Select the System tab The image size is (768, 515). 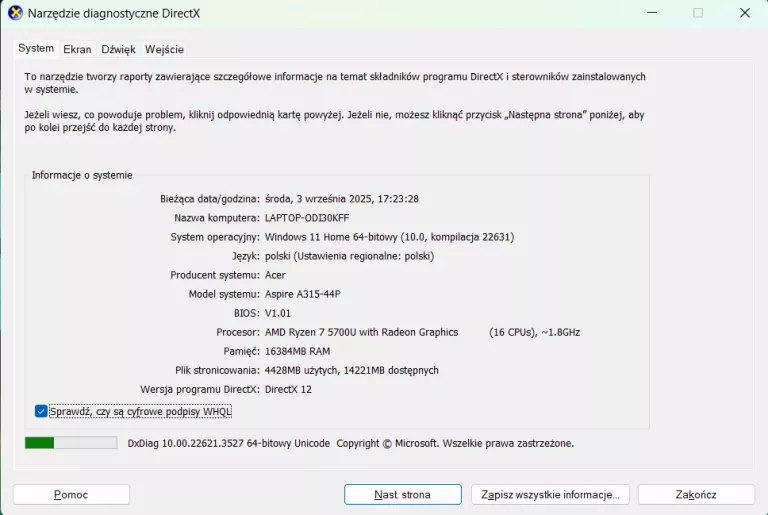click(36, 48)
